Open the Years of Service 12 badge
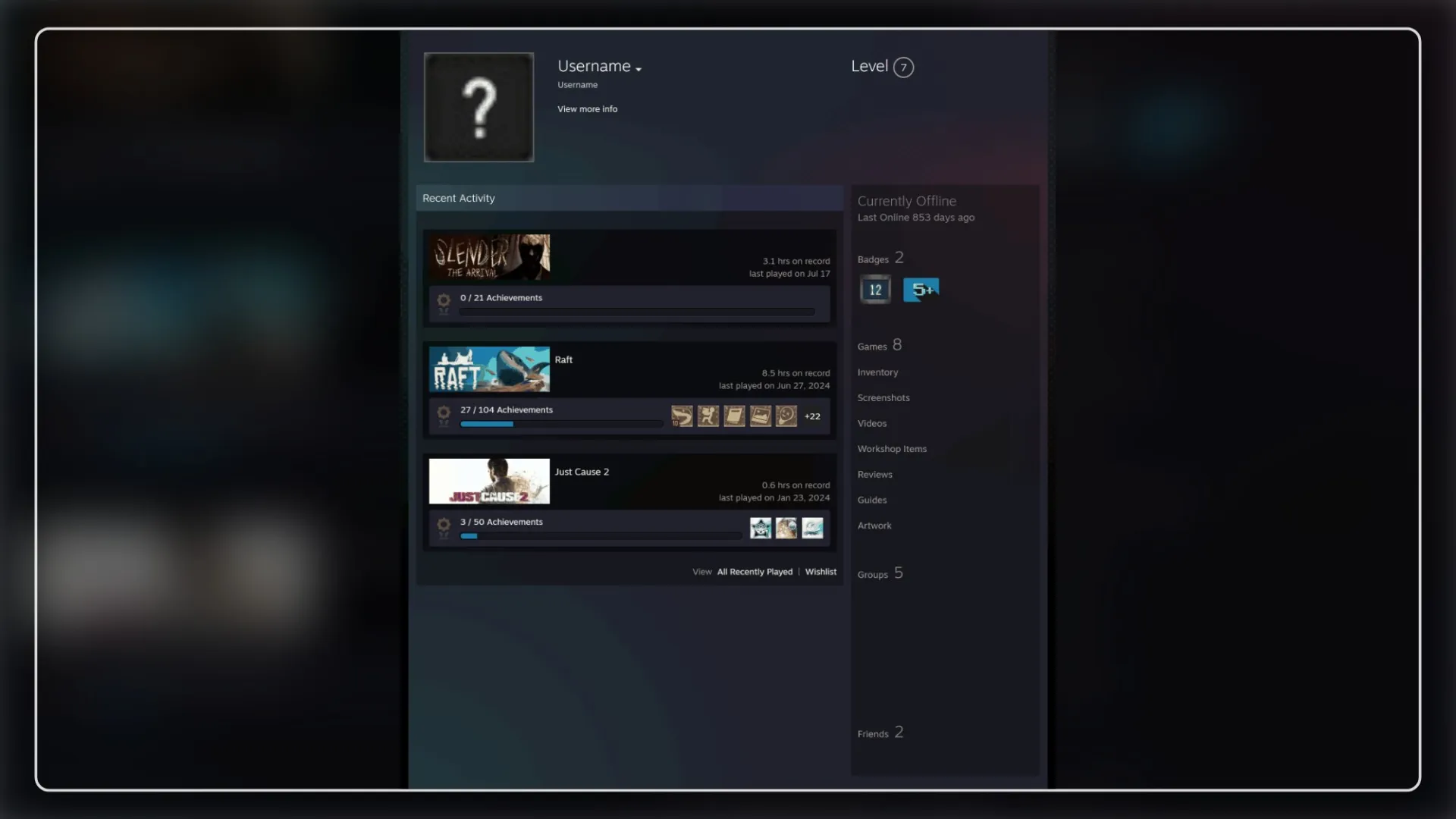Viewport: 1456px width, 819px height. tap(875, 290)
